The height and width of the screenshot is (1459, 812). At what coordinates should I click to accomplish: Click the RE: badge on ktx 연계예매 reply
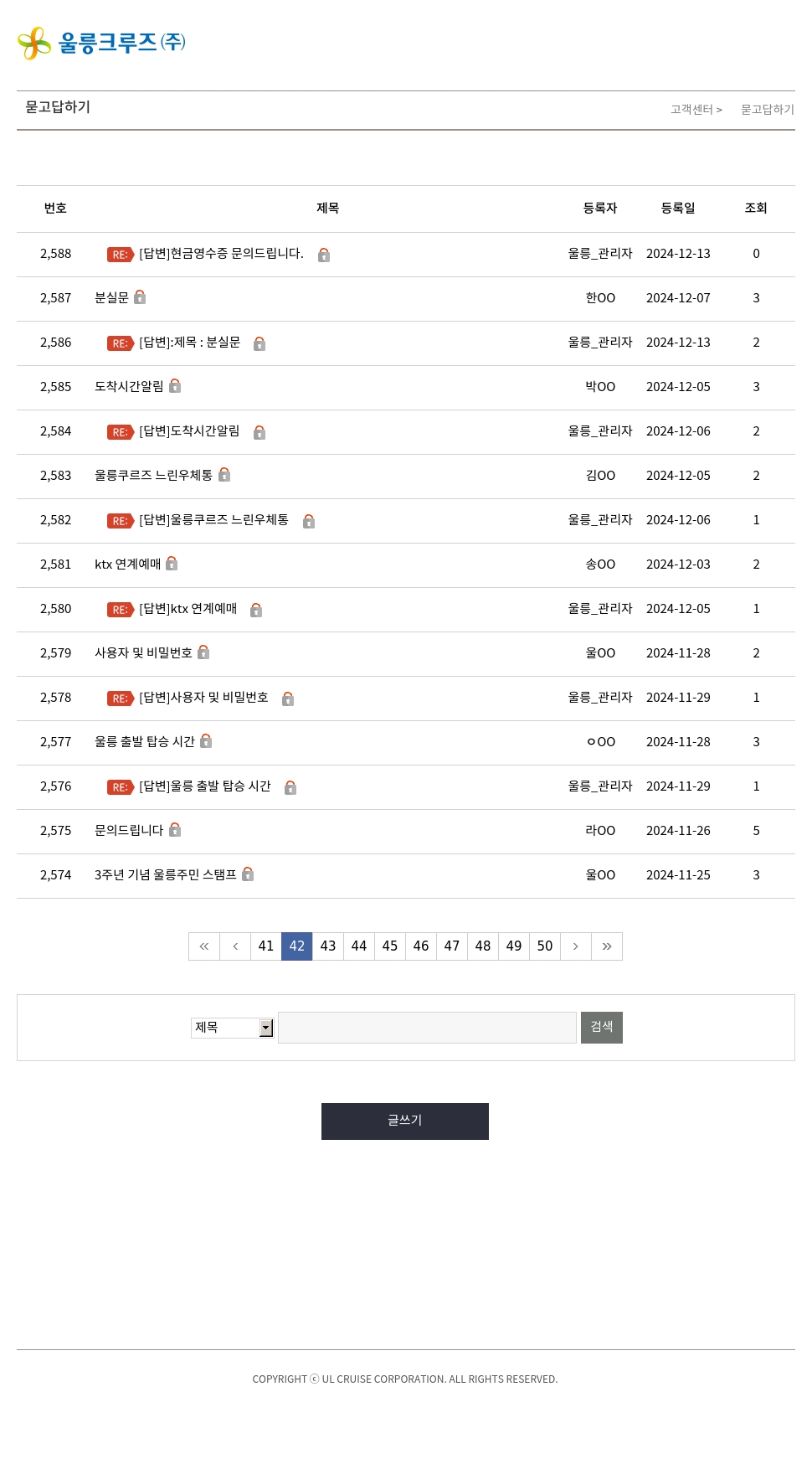pos(121,610)
